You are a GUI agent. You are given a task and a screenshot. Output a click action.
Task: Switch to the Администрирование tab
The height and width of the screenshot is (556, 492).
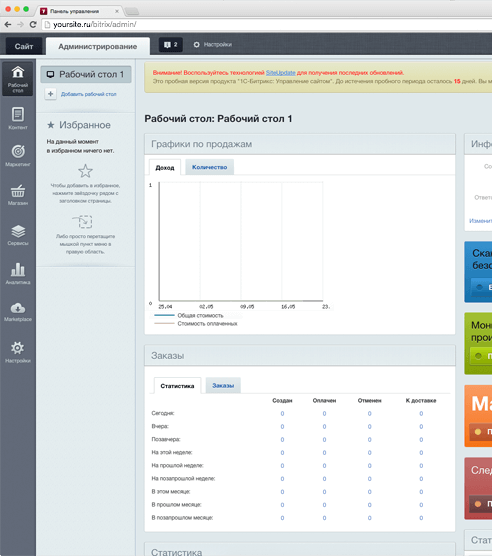tap(98, 46)
